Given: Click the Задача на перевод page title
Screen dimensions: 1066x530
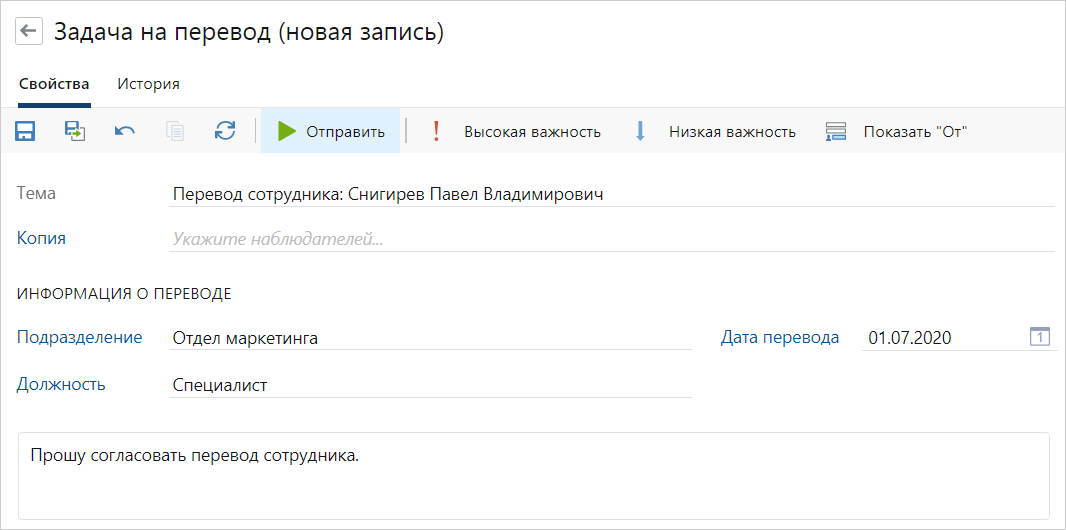Looking at the screenshot, I should 249,32.
